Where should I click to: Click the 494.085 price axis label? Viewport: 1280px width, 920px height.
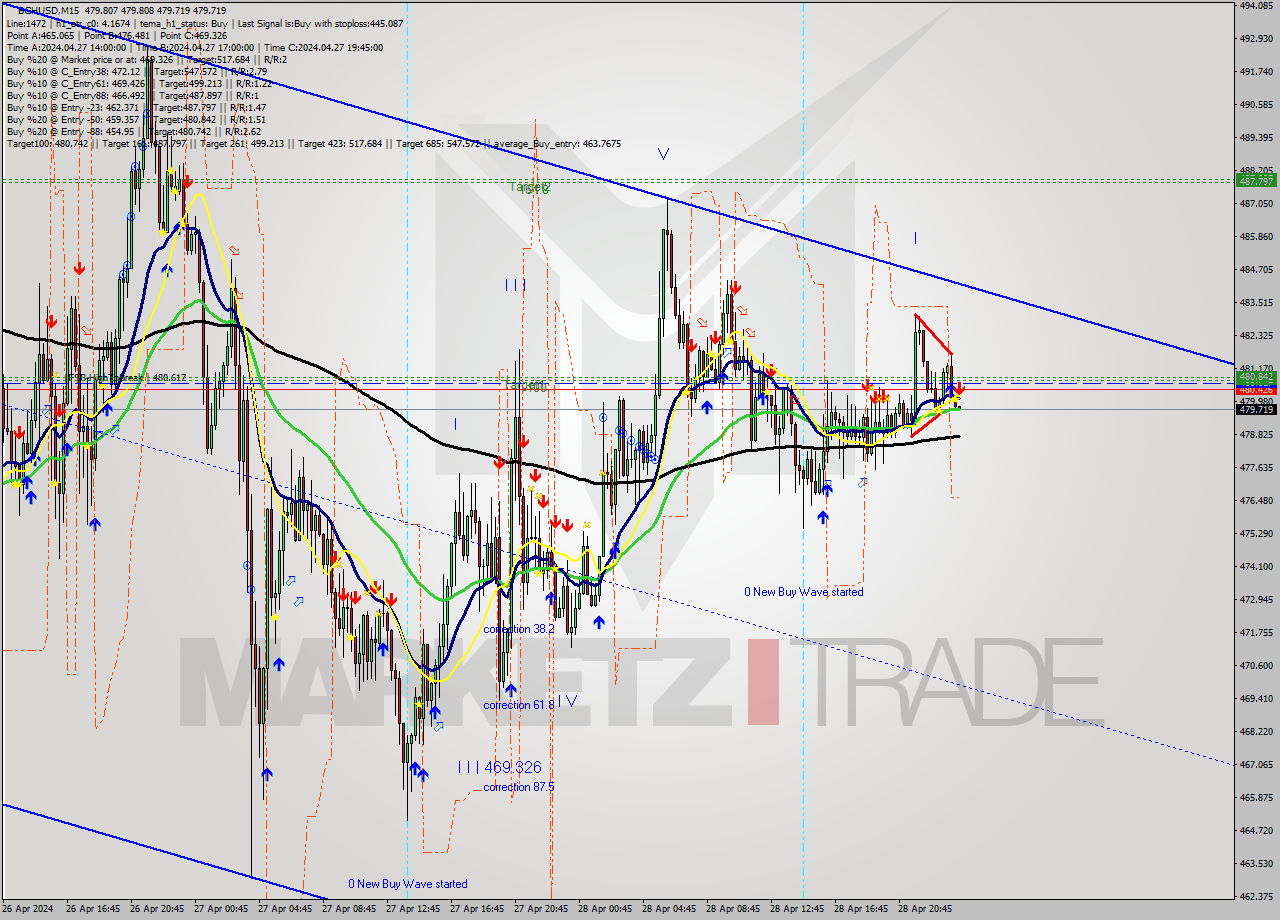1256,5
